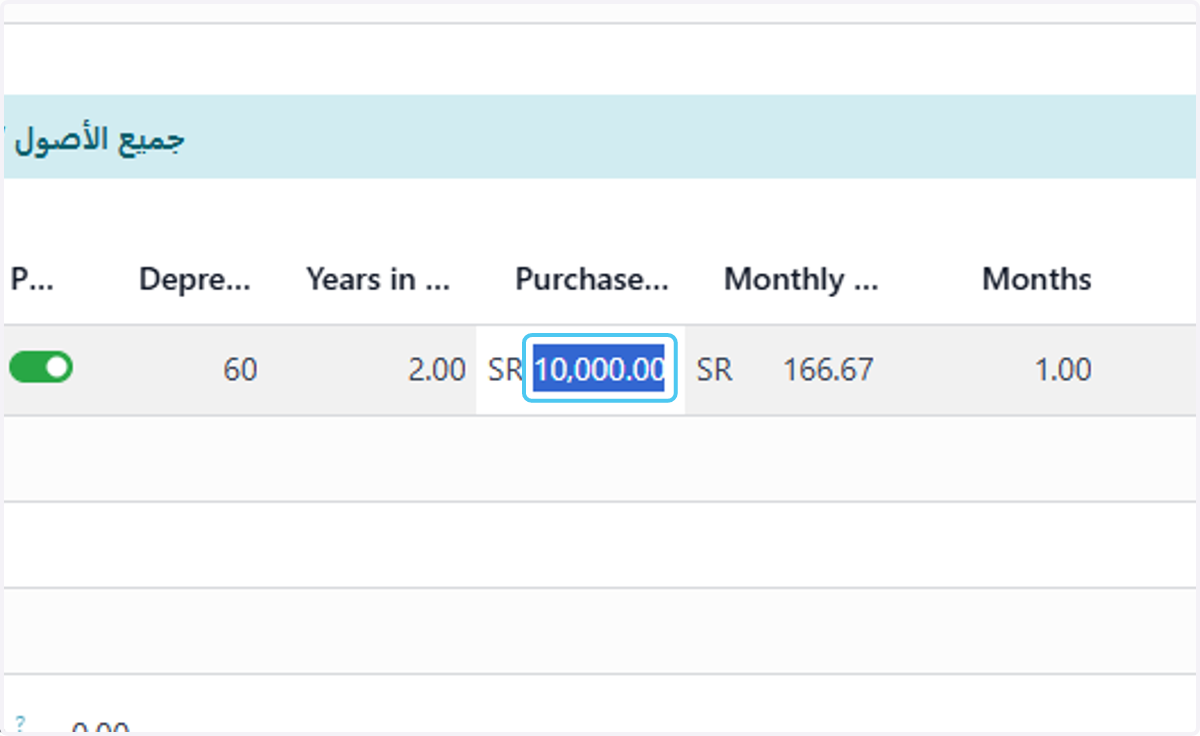The width and height of the screenshot is (1200, 736).
Task: Sort by the Monthly ... column header
Action: 801,279
